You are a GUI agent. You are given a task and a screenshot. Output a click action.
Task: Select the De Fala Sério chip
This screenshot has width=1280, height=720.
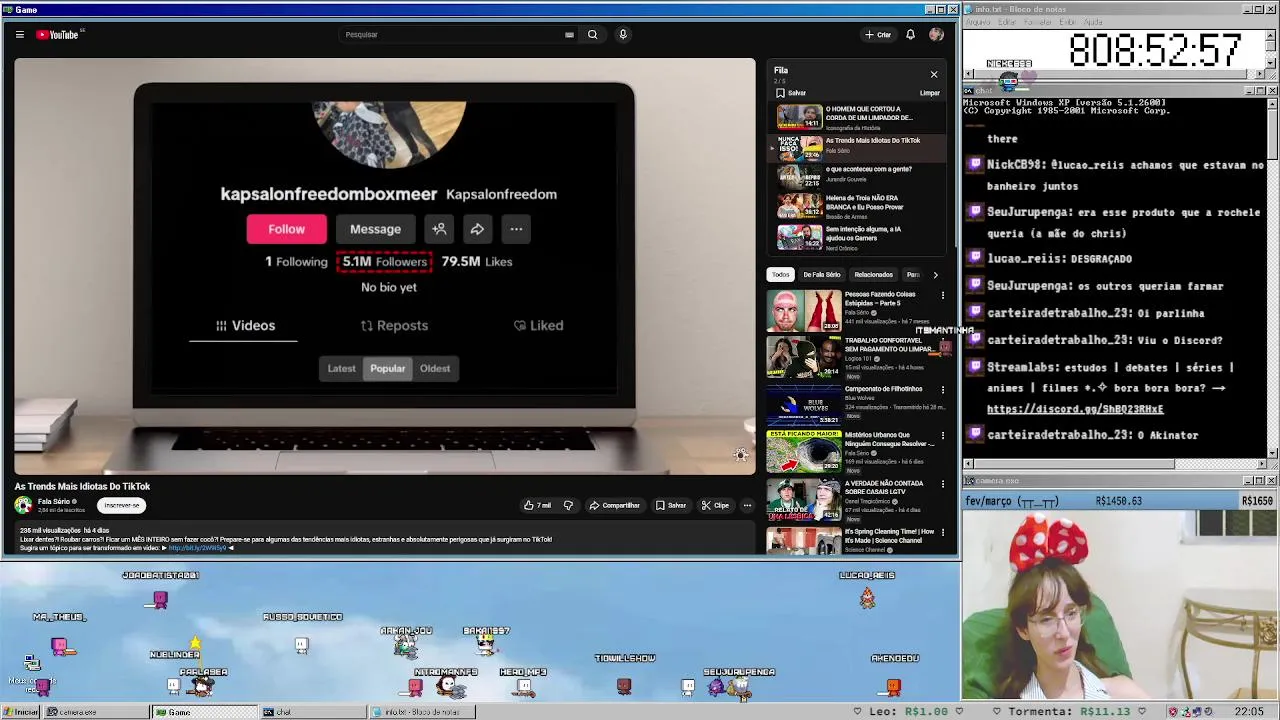coord(822,275)
